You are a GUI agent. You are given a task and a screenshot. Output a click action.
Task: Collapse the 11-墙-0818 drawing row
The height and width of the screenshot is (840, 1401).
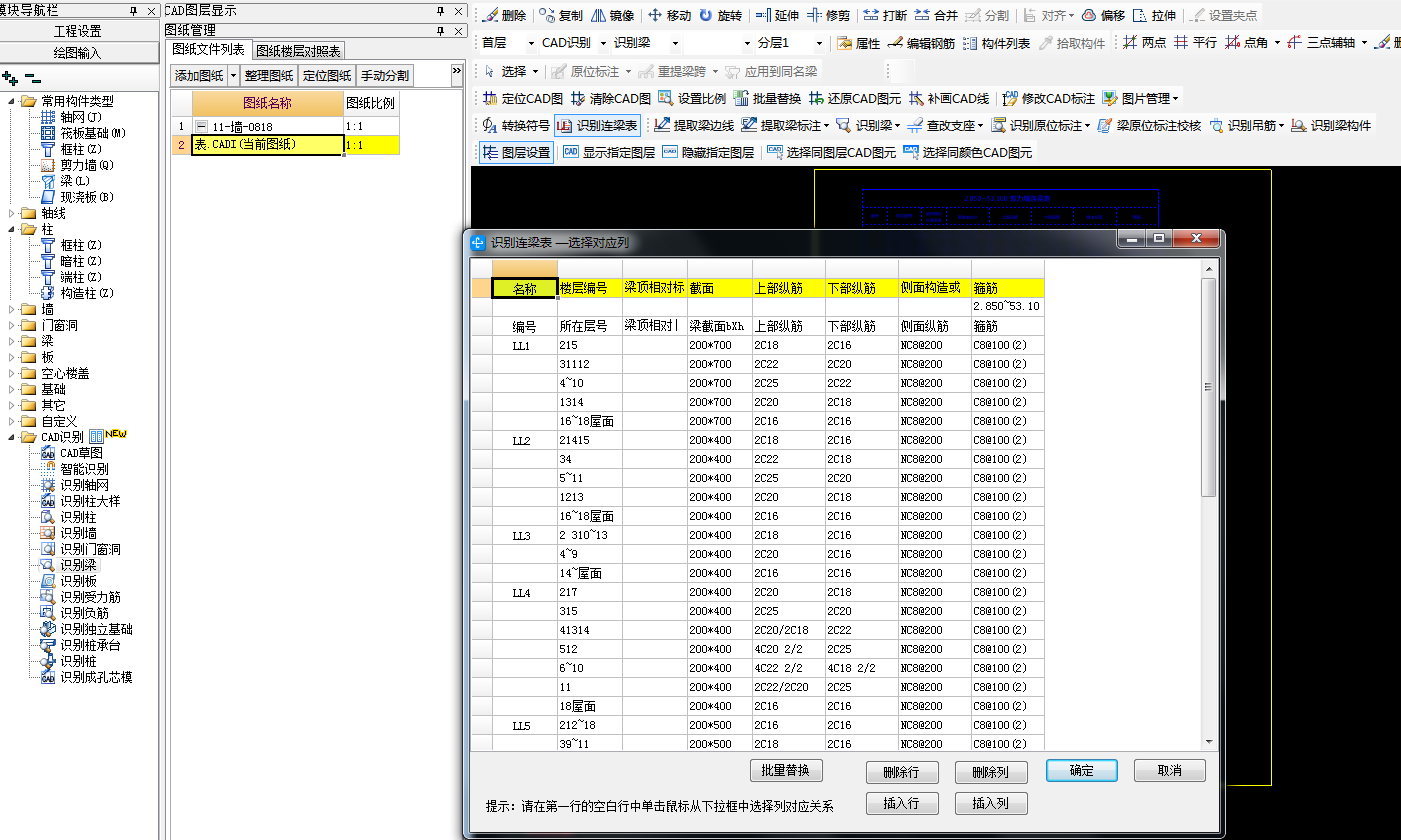[x=201, y=127]
